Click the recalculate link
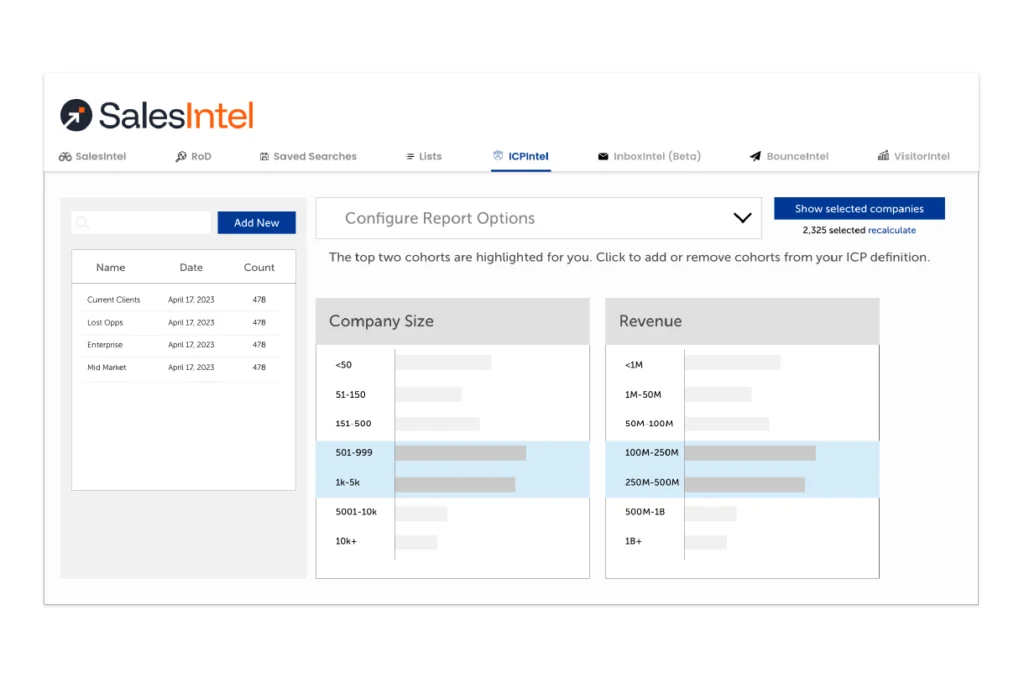 892,230
